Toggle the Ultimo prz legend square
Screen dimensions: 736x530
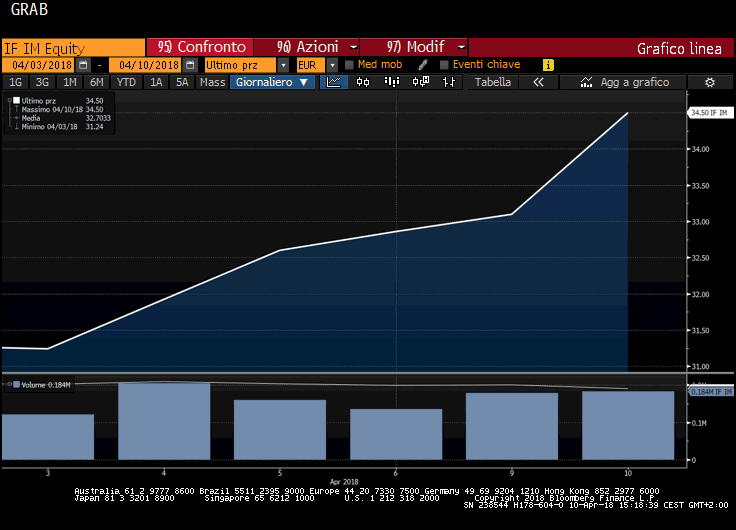point(16,101)
